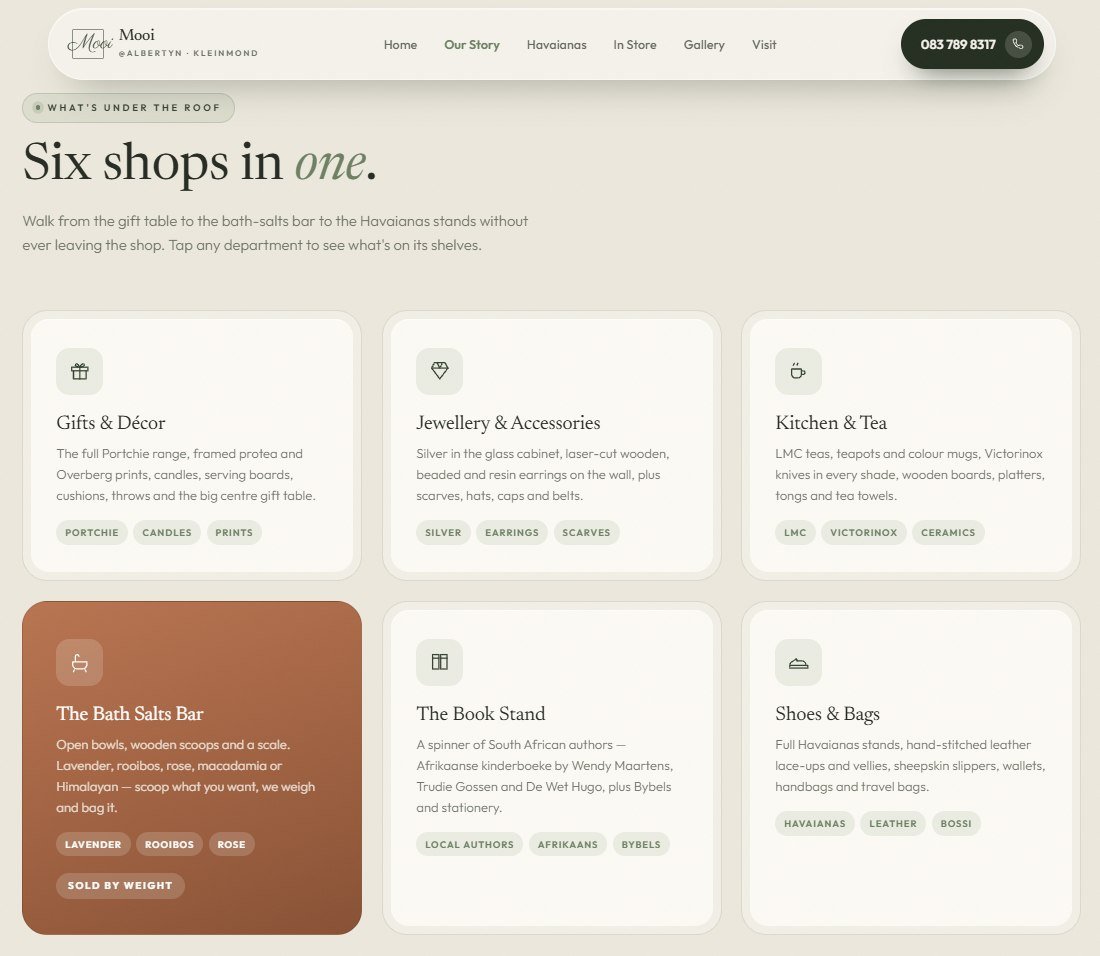
Task: Click the PORTCHIE tag
Action: (92, 532)
